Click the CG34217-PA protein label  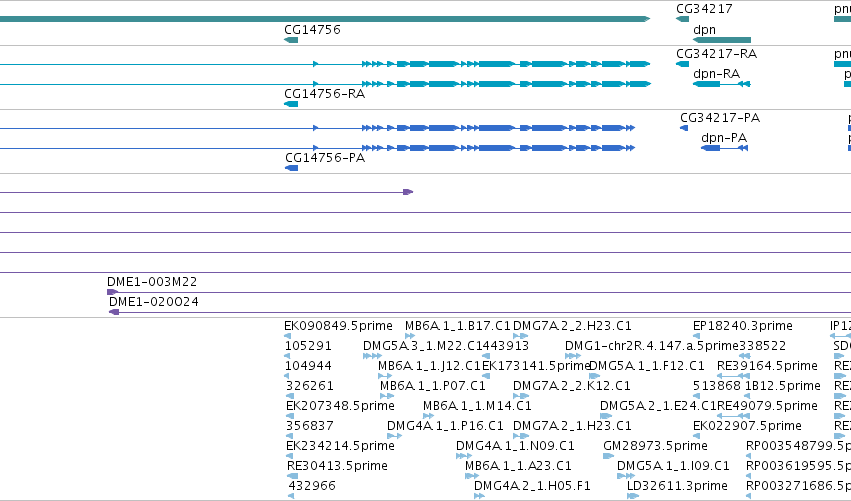tap(720, 118)
